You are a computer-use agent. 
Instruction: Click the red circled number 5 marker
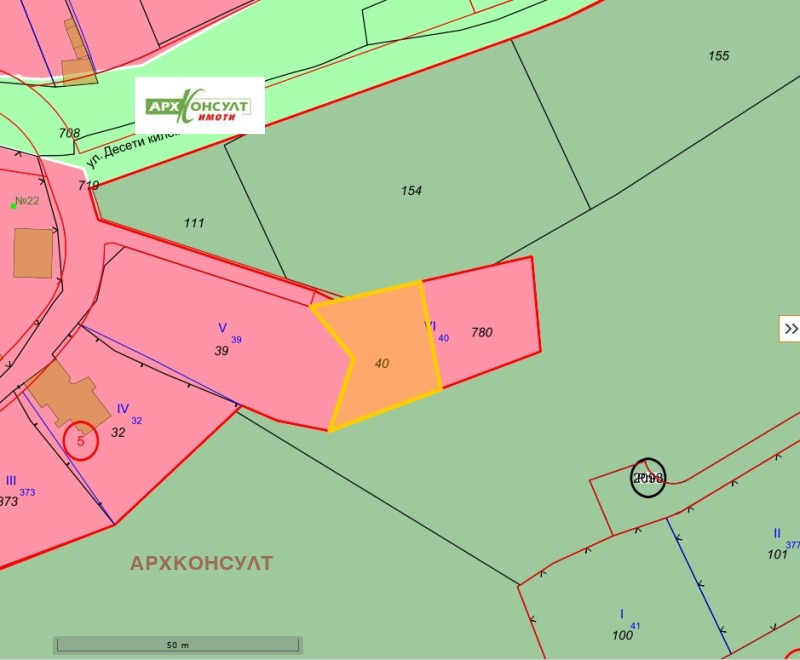click(80, 441)
